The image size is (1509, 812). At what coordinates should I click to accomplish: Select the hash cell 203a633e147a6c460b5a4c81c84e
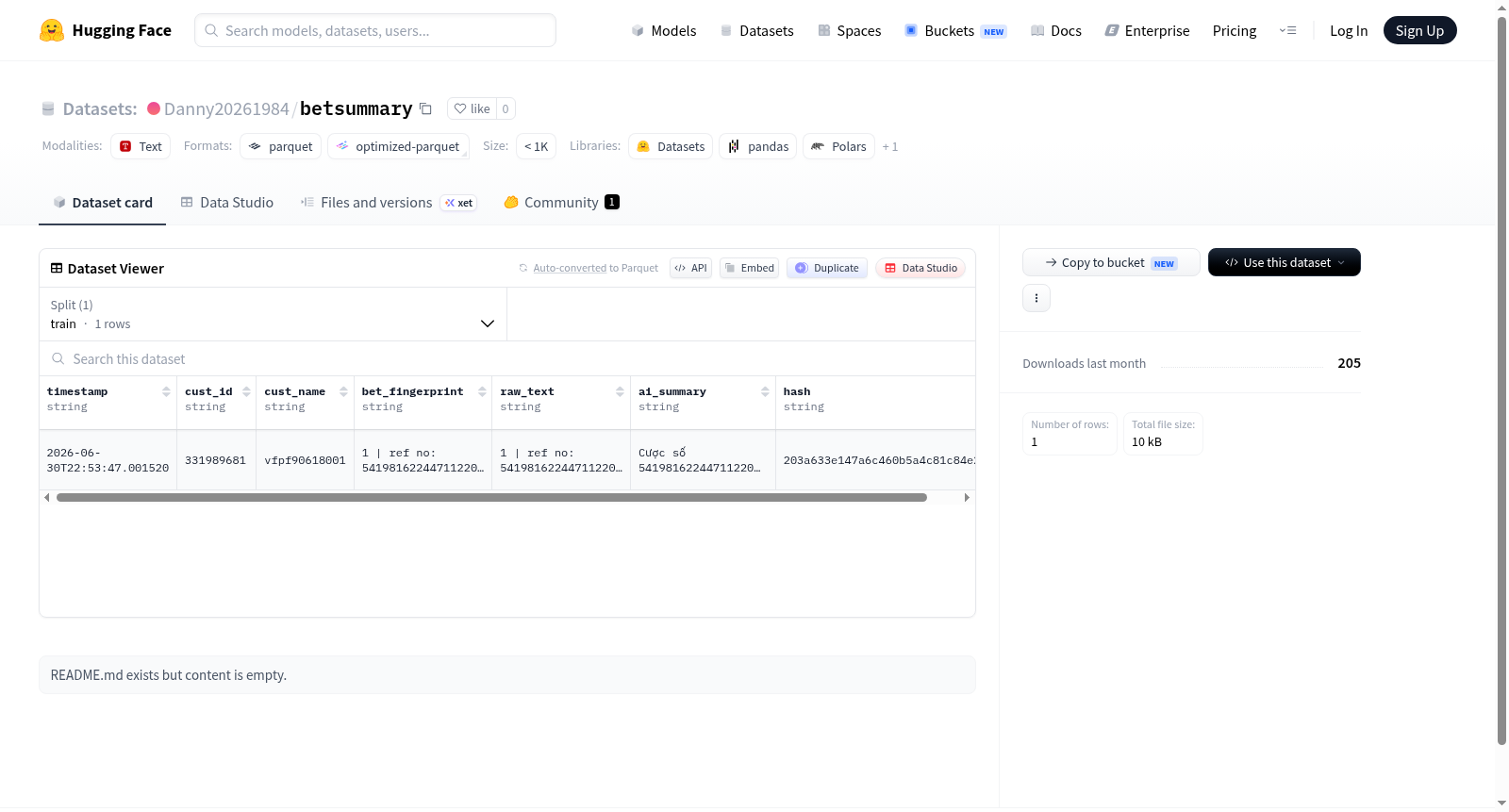pos(875,460)
